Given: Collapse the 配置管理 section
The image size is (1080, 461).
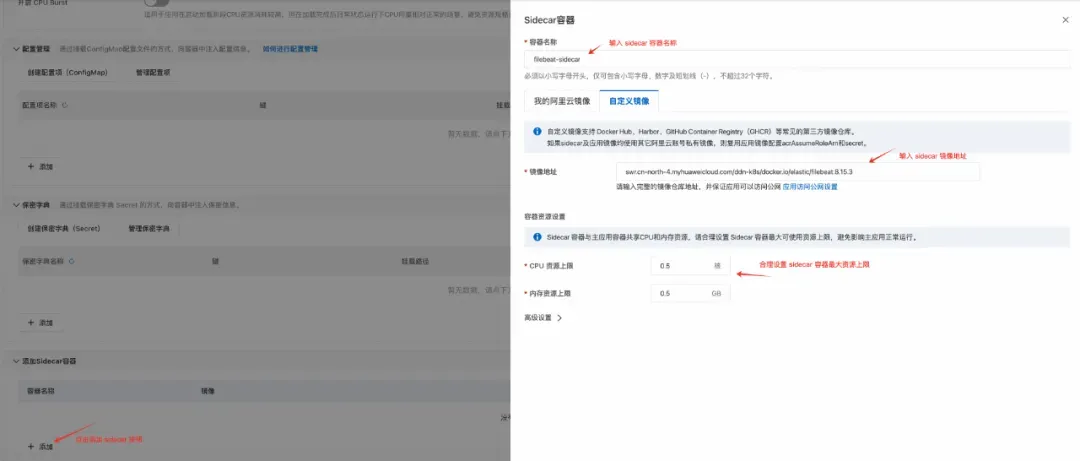Looking at the screenshot, I should click(17, 49).
